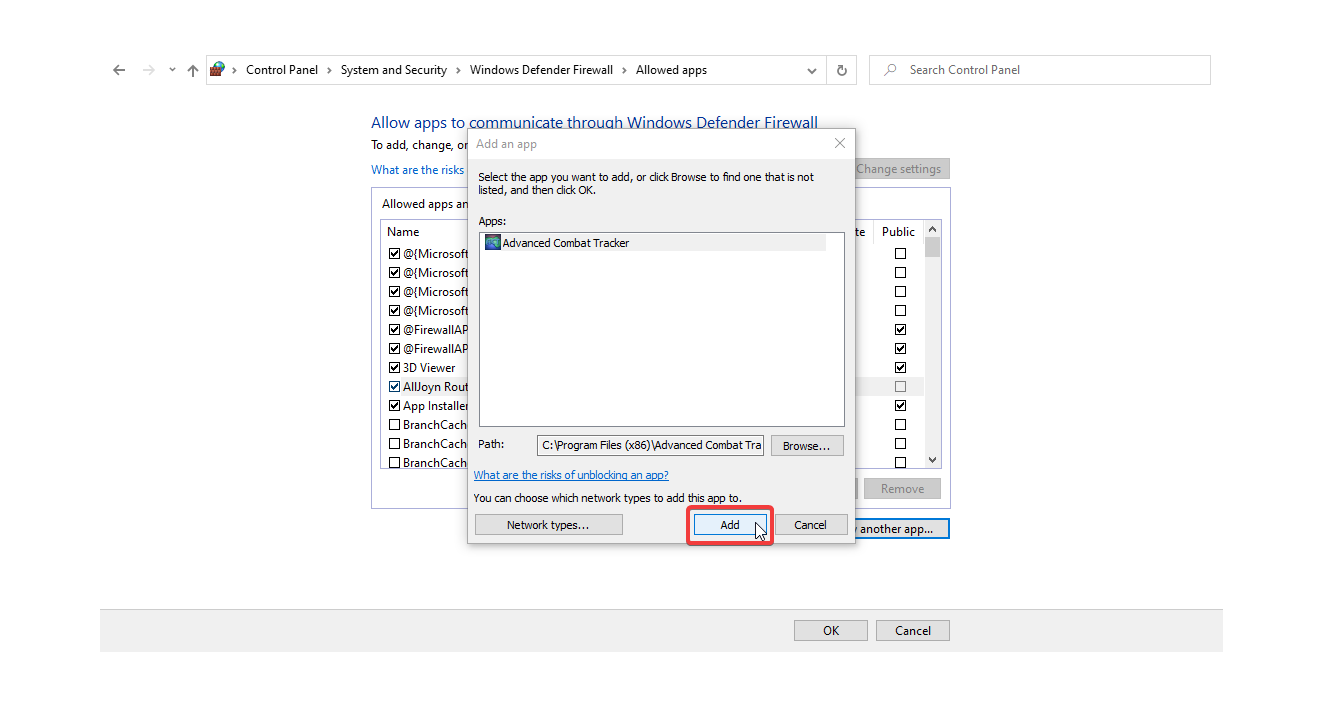The height and width of the screenshot is (702, 1323).
Task: Click the Search Control Panel box
Action: (x=1040, y=70)
